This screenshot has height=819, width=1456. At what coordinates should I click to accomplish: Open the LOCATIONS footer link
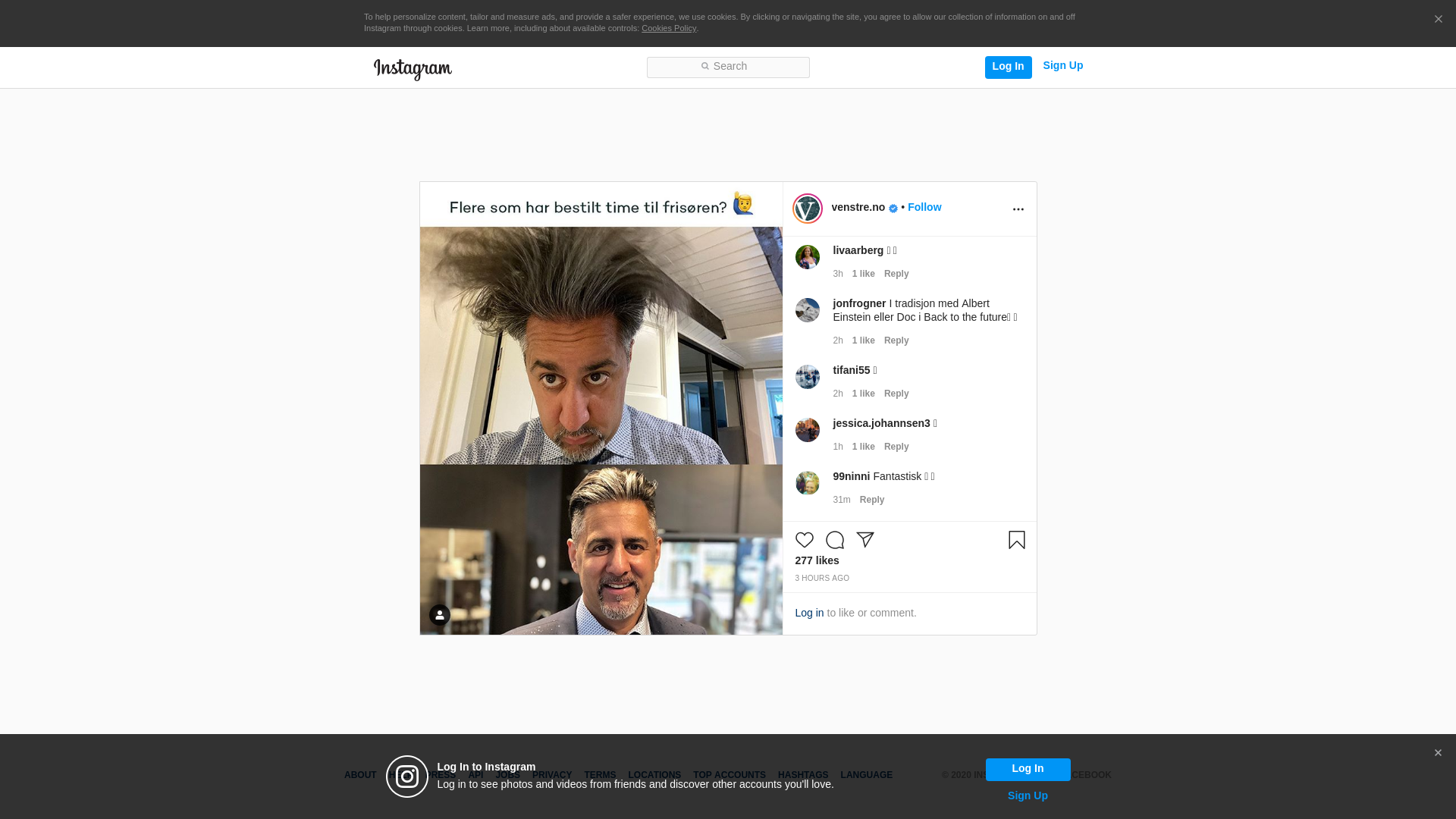[654, 775]
